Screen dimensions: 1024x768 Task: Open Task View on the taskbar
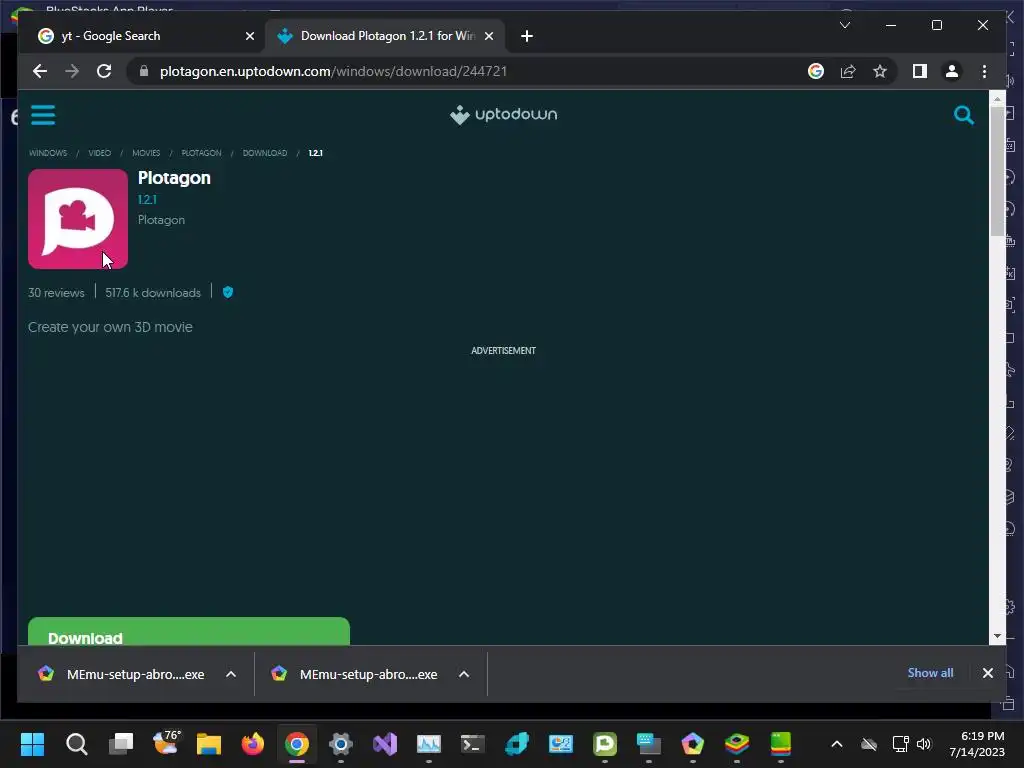(x=121, y=744)
